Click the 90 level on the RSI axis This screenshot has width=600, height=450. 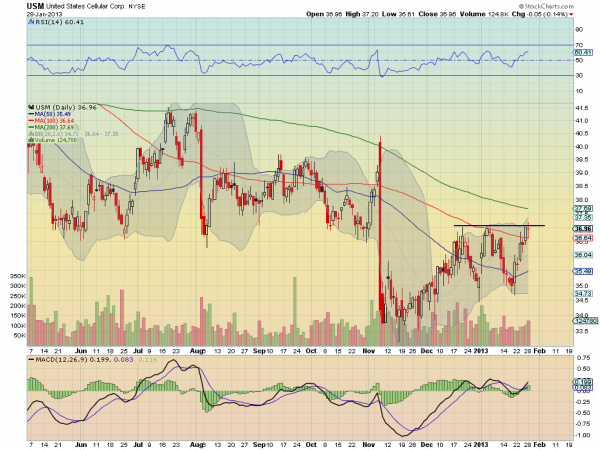[x=579, y=29]
